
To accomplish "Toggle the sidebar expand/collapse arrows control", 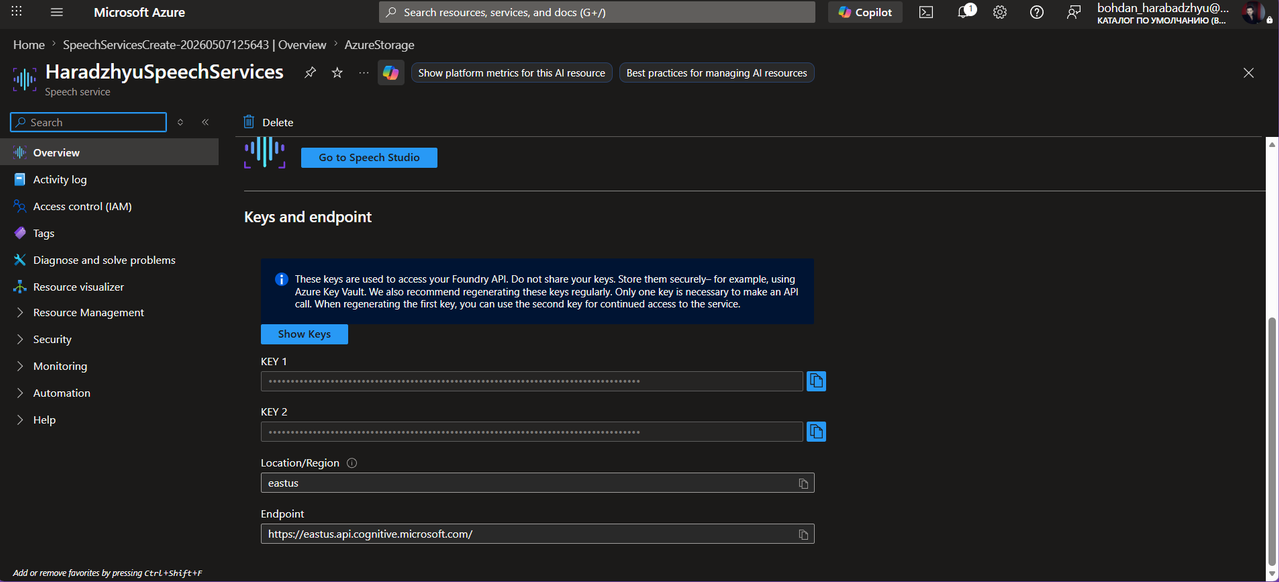I will click(180, 122).
